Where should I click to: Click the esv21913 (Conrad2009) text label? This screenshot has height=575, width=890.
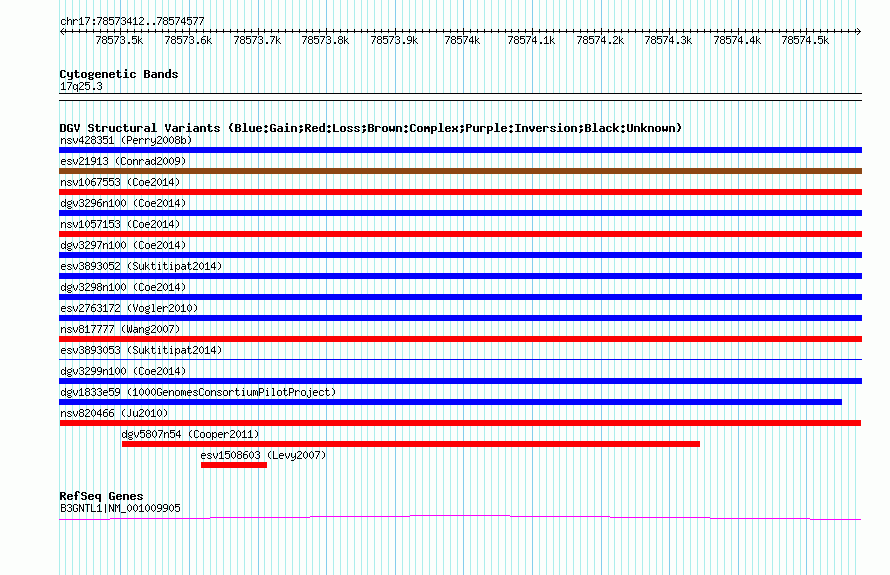[123, 161]
